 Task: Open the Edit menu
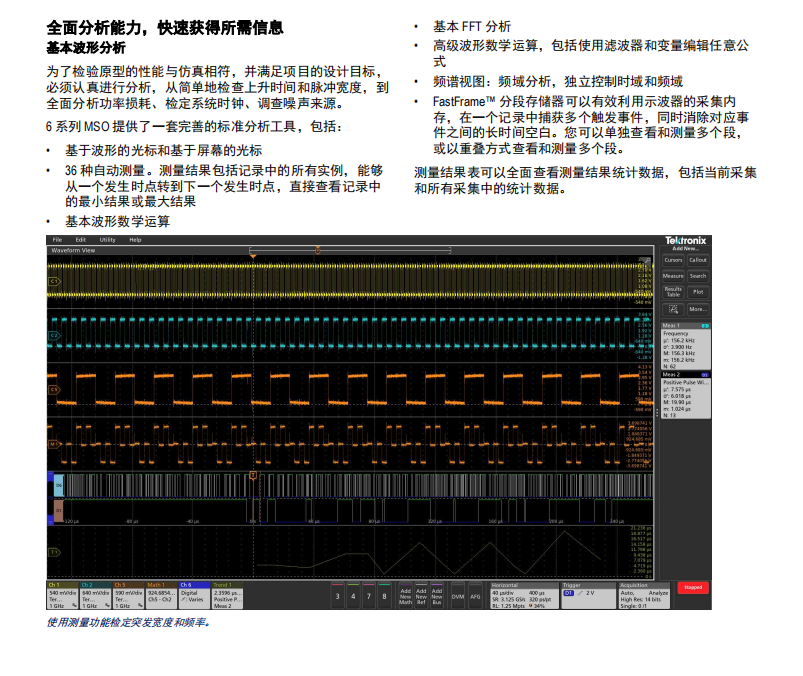80,240
